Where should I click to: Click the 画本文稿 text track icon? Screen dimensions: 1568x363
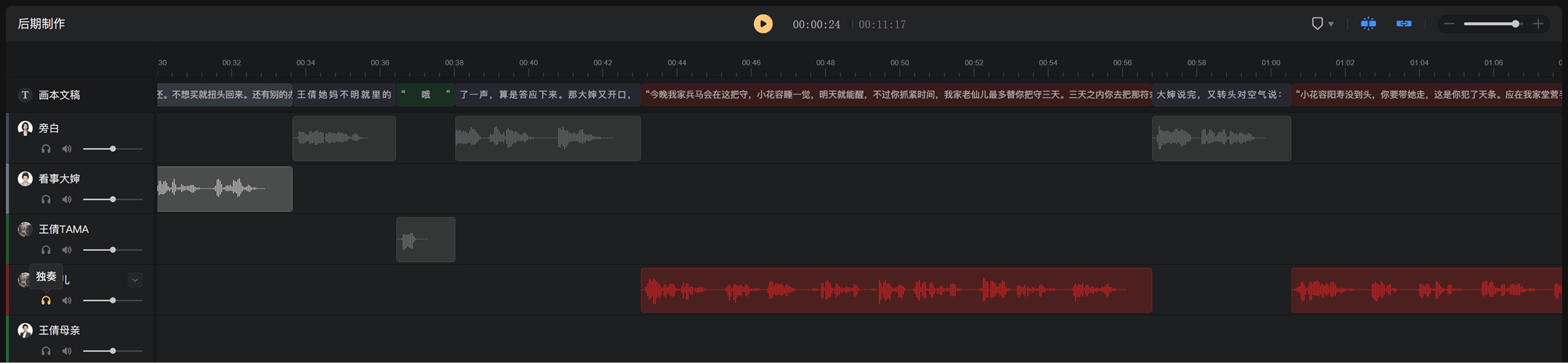pyautogui.click(x=25, y=94)
